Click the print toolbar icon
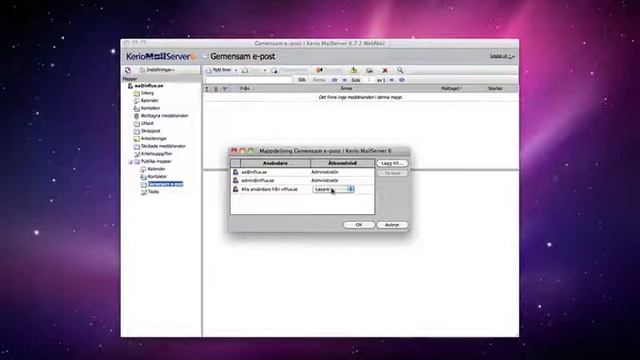Image resolution: width=640 pixels, height=360 pixels. (x=369, y=71)
